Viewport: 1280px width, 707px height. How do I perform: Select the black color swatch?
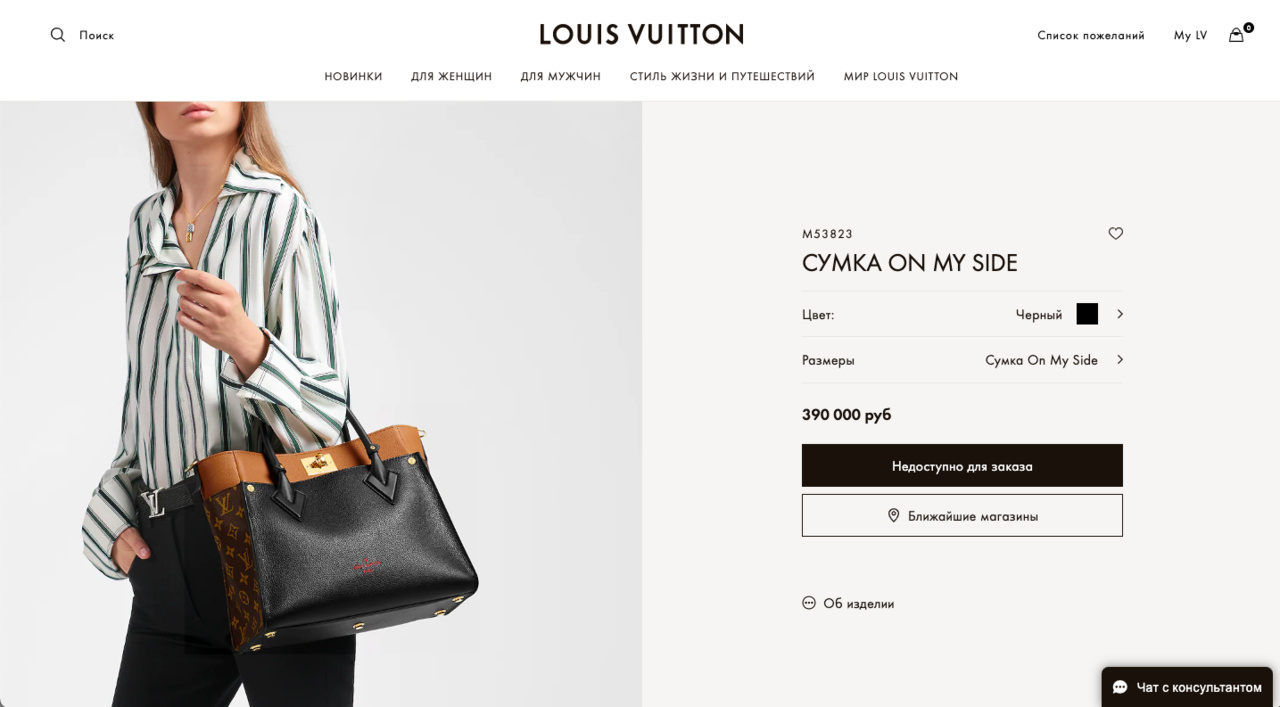point(1087,314)
